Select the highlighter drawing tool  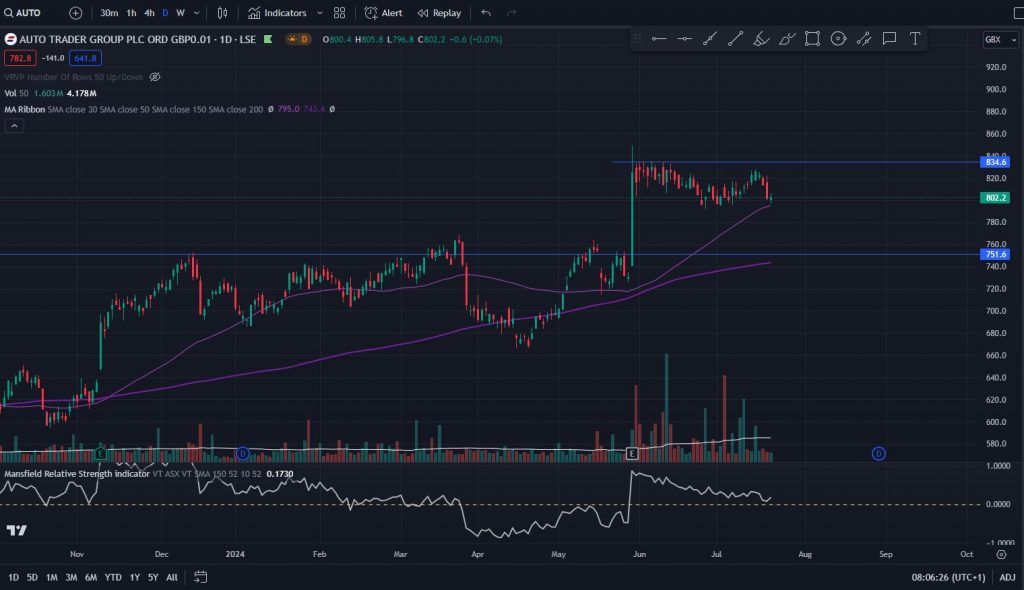click(760, 39)
